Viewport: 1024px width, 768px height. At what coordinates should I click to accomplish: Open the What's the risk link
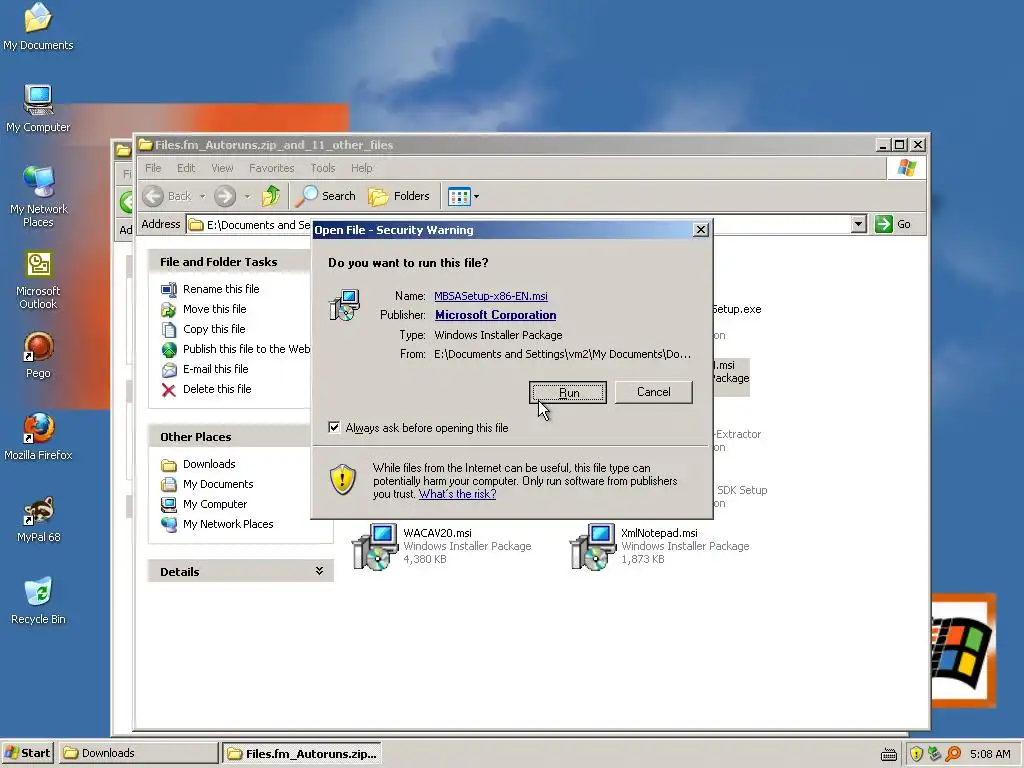457,494
